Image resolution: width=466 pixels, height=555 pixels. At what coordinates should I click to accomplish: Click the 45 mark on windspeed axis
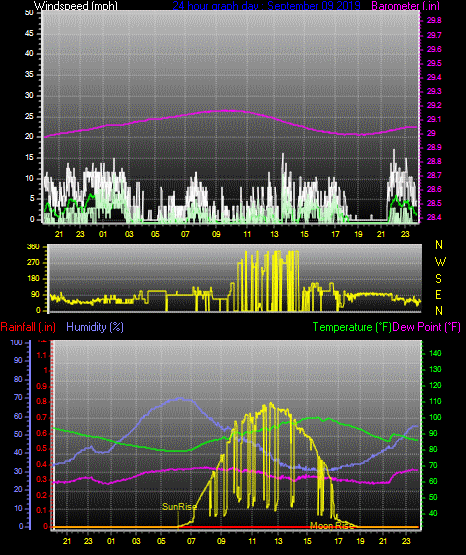click(29, 34)
